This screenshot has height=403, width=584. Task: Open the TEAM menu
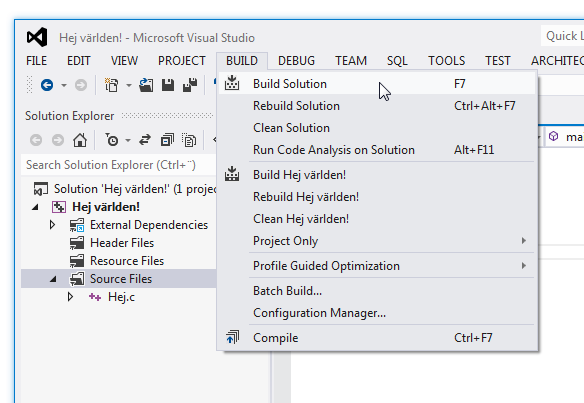coord(351,61)
